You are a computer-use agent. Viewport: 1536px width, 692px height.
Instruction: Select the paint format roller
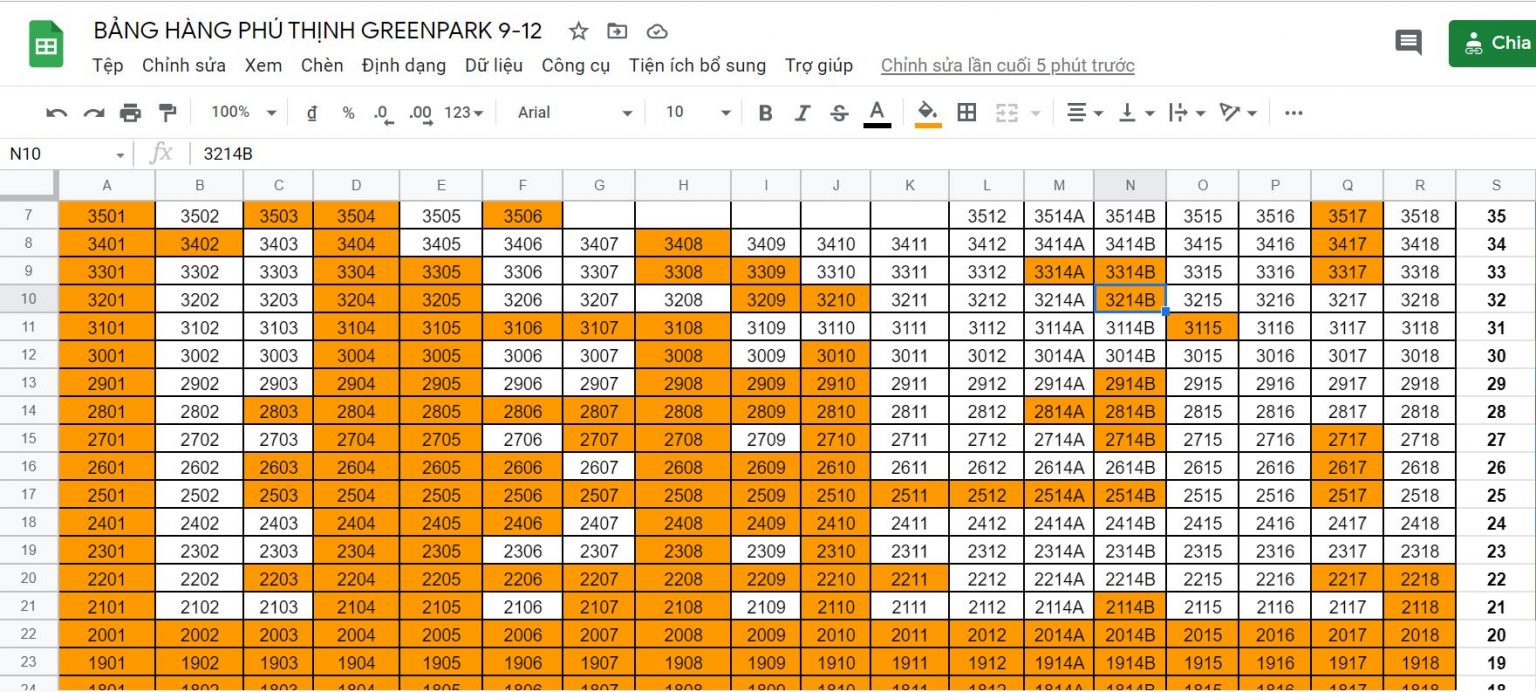tap(168, 113)
